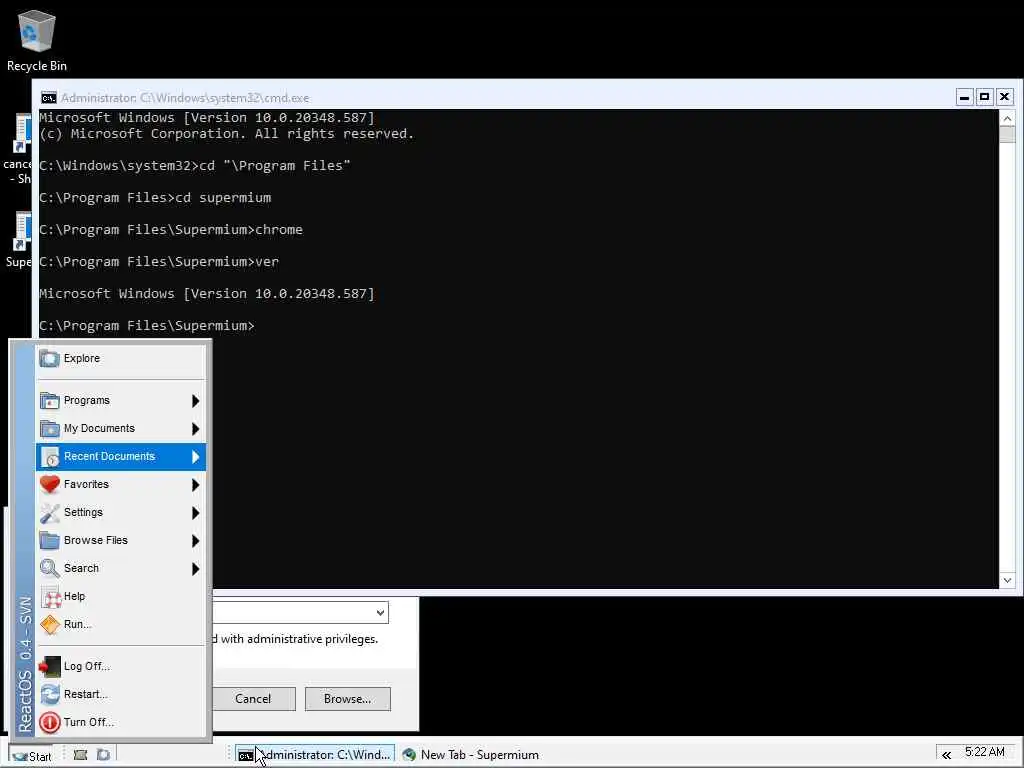Click the Run diamond icon

click(x=50, y=624)
